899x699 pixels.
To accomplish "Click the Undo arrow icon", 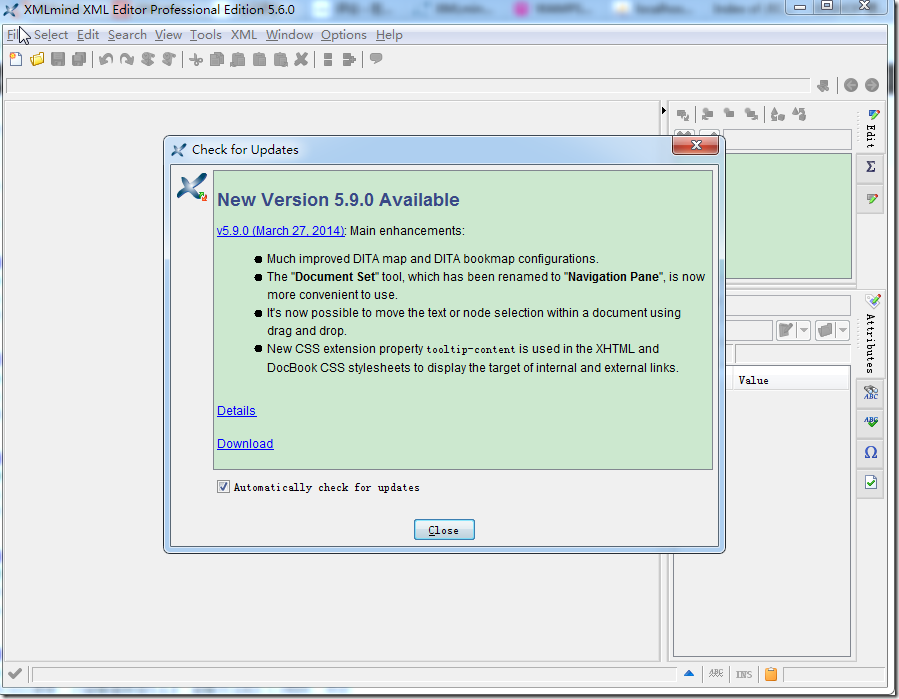I will [x=105, y=59].
